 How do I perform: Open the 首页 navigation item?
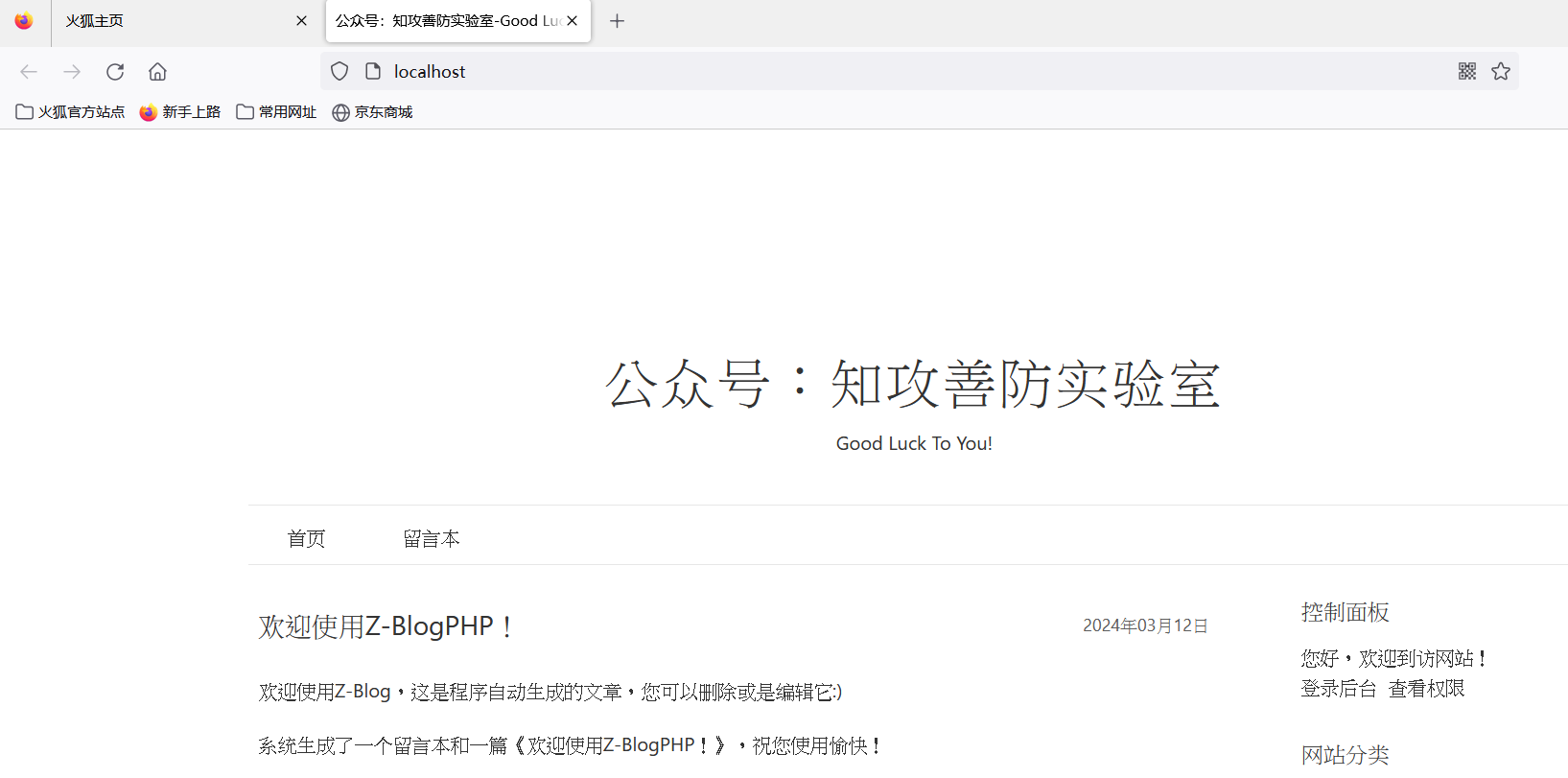click(307, 539)
